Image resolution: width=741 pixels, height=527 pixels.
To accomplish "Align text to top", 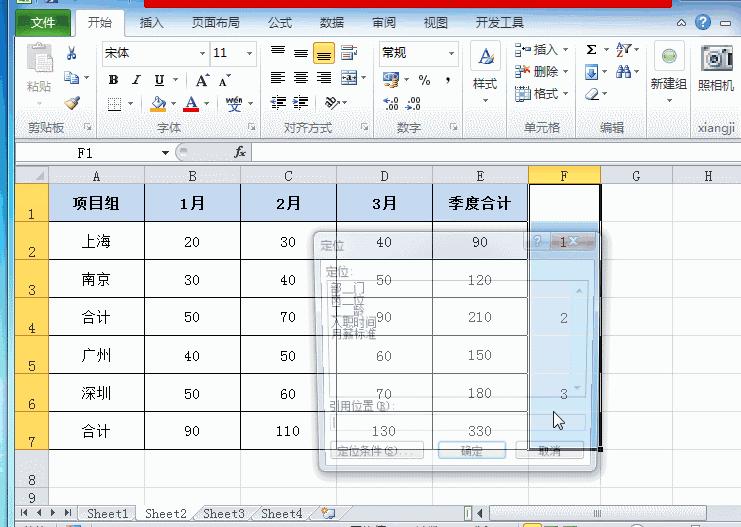I will click(x=278, y=52).
